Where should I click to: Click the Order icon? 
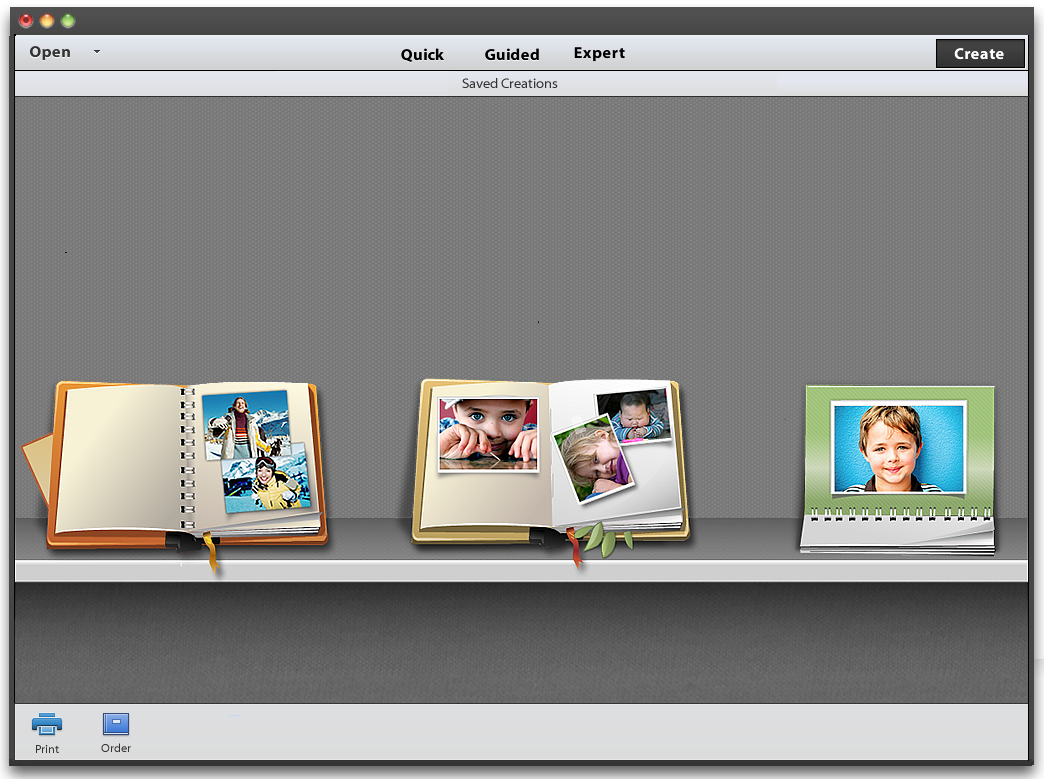116,724
